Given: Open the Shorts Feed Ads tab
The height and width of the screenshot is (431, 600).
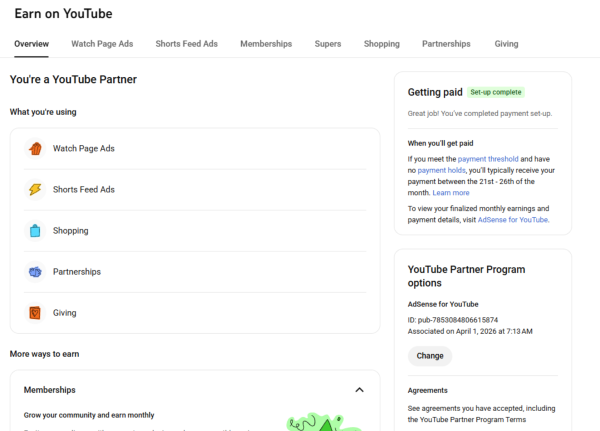Looking at the screenshot, I should (187, 44).
